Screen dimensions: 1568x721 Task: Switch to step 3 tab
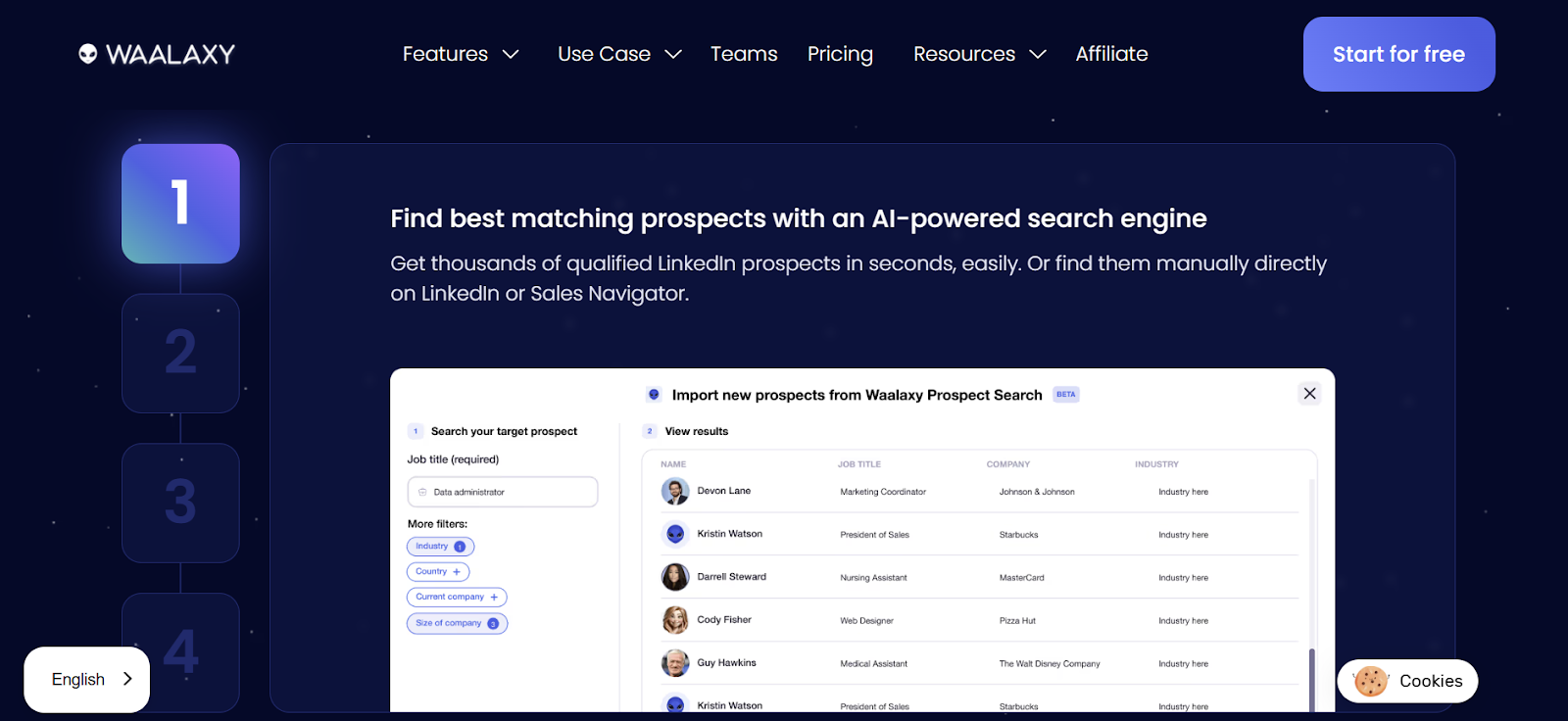pos(180,503)
